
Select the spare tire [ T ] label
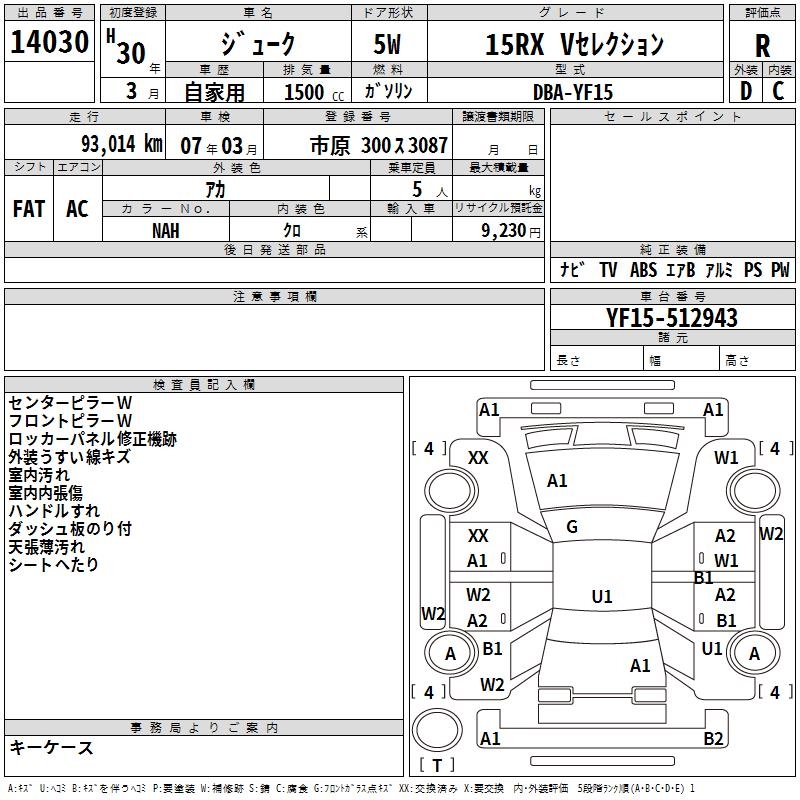click(437, 765)
